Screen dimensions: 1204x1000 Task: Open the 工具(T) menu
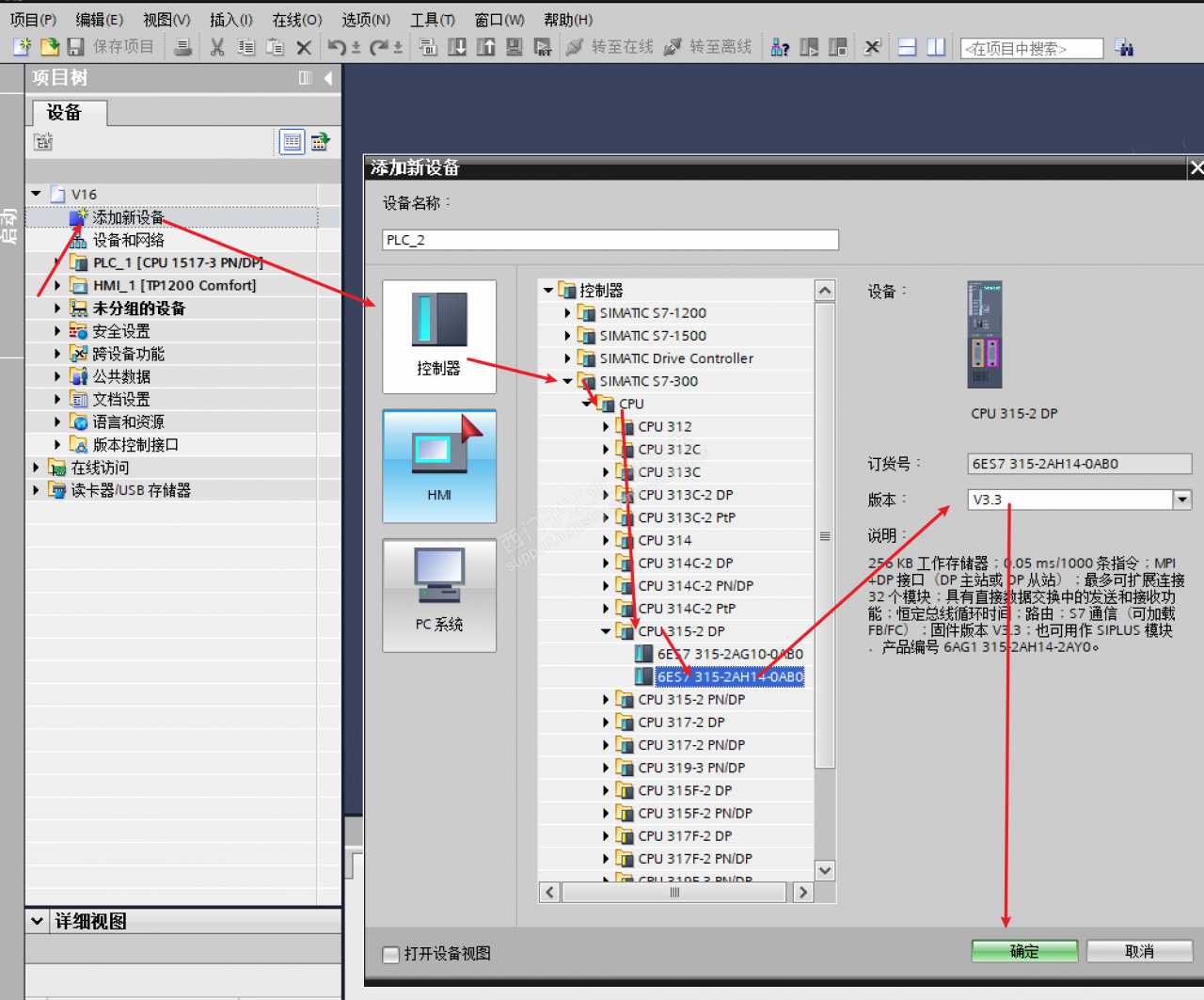coord(433,19)
